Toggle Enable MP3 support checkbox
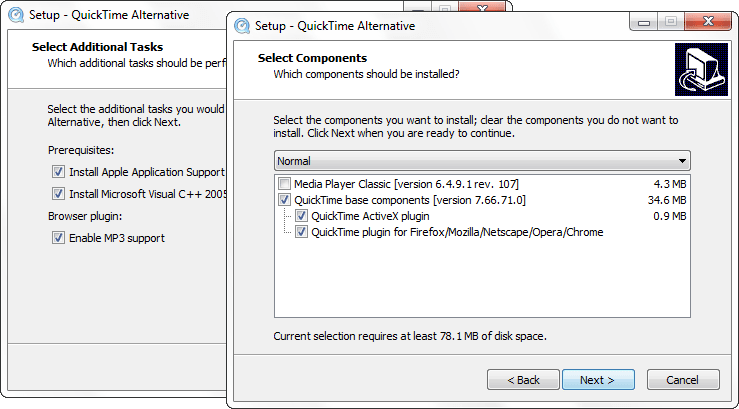 (x=58, y=238)
